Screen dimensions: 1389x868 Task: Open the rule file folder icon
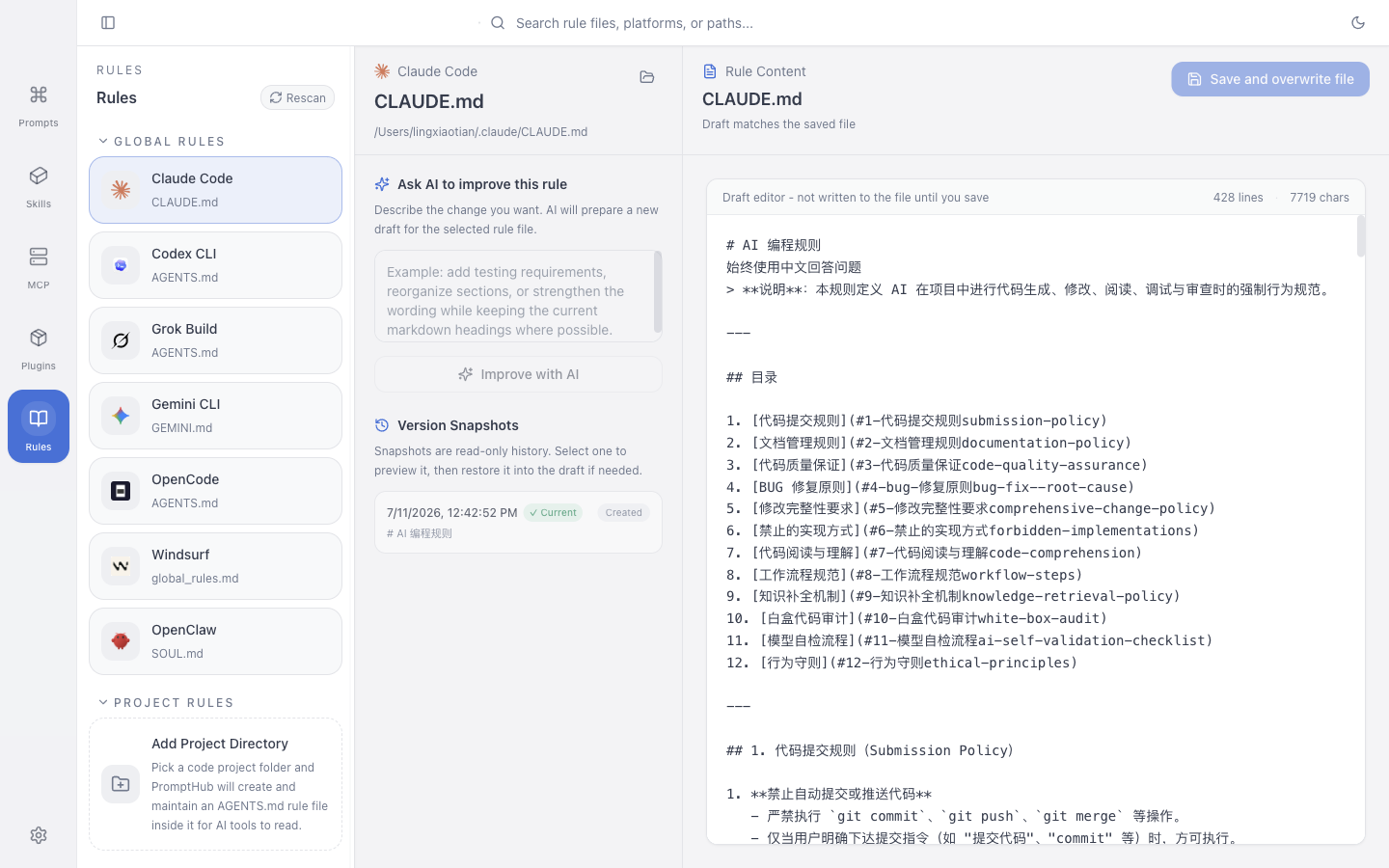647,77
